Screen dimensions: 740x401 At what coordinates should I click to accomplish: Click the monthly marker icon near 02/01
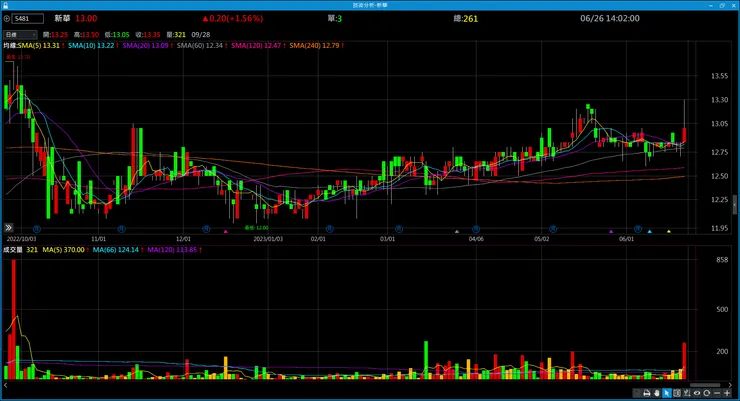[329, 229]
